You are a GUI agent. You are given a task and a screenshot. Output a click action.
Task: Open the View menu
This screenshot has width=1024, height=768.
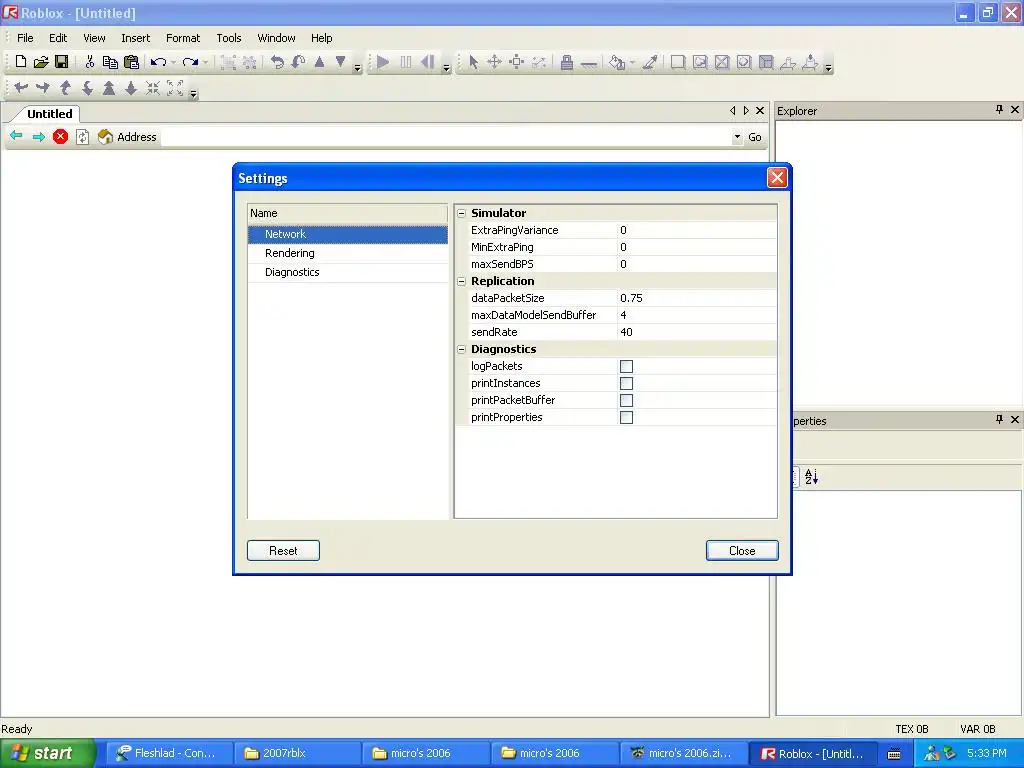(x=94, y=38)
